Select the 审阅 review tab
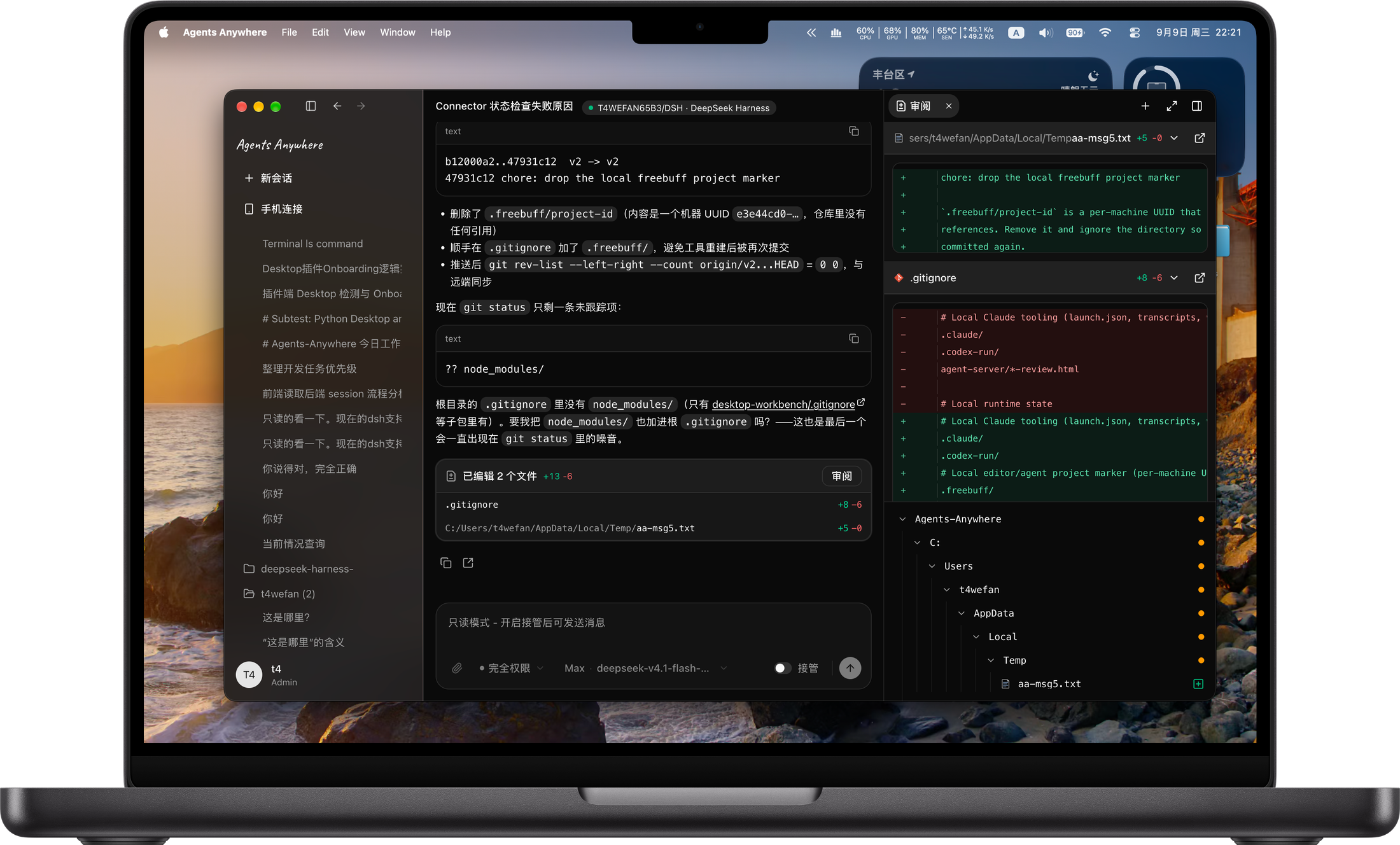 click(x=914, y=106)
